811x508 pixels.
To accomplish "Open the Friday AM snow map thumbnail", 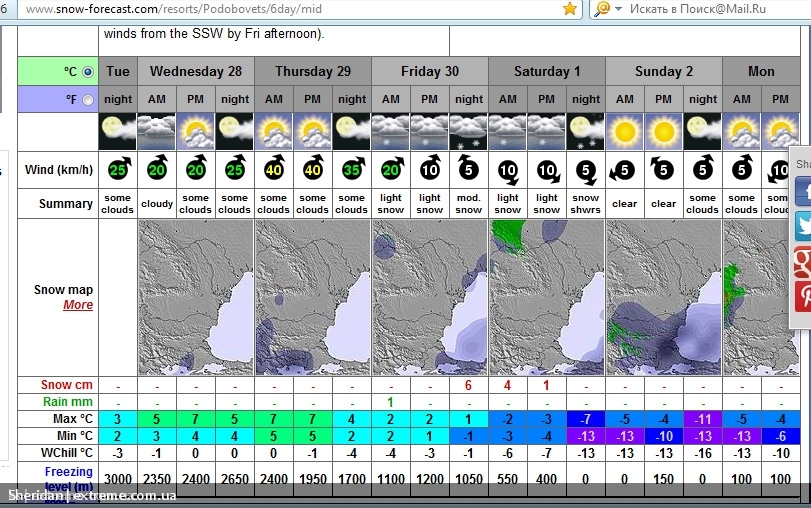I will click(430, 298).
